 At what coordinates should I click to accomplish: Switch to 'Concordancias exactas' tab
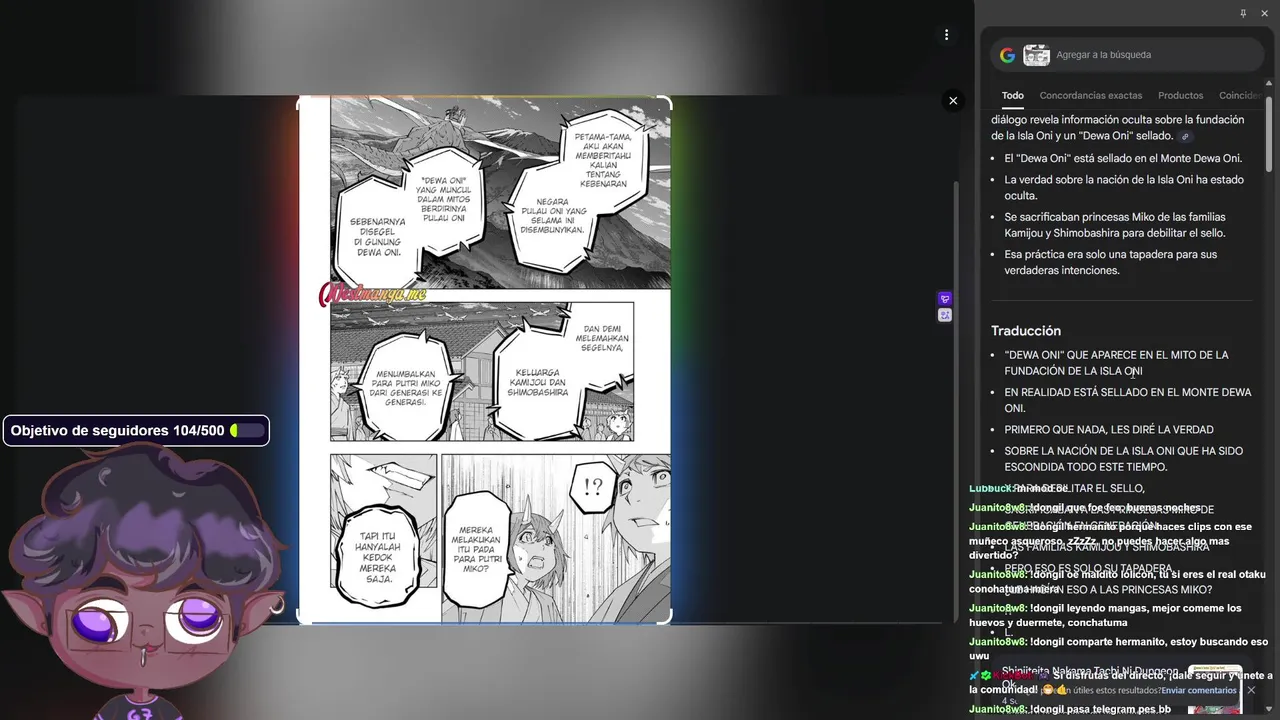pos(1091,96)
